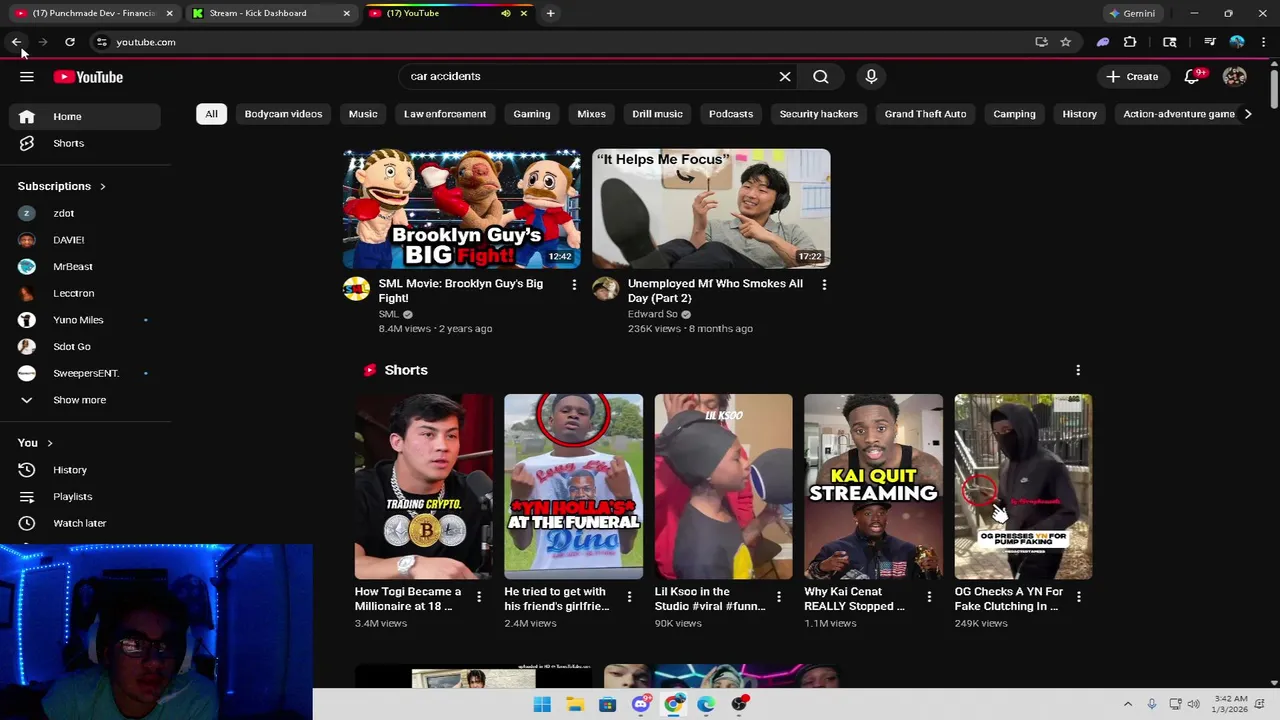The width and height of the screenshot is (1280, 720).
Task: Open options for the Togi Millionaire short
Action: click(x=479, y=597)
